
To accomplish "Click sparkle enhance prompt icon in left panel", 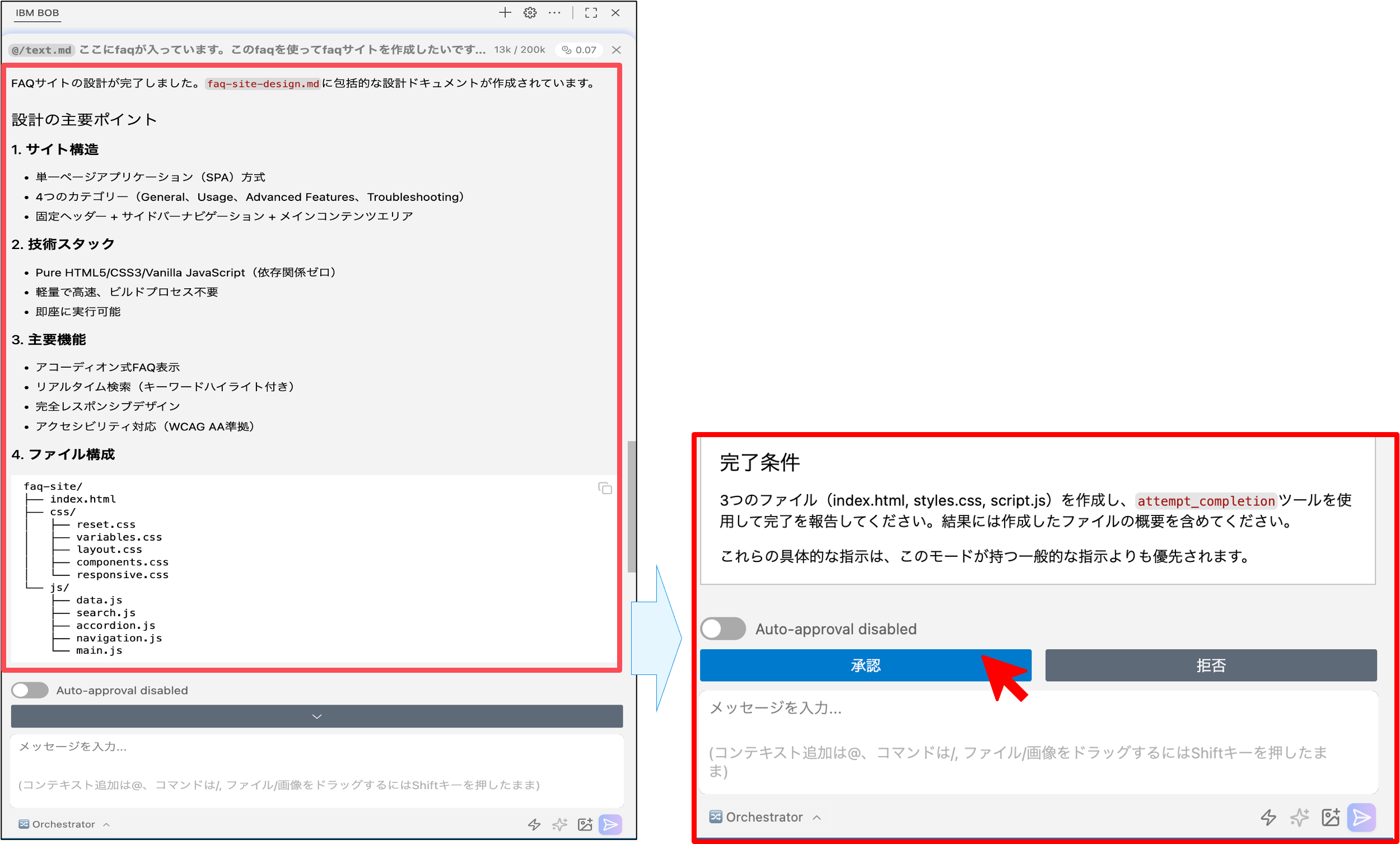I will tap(559, 824).
